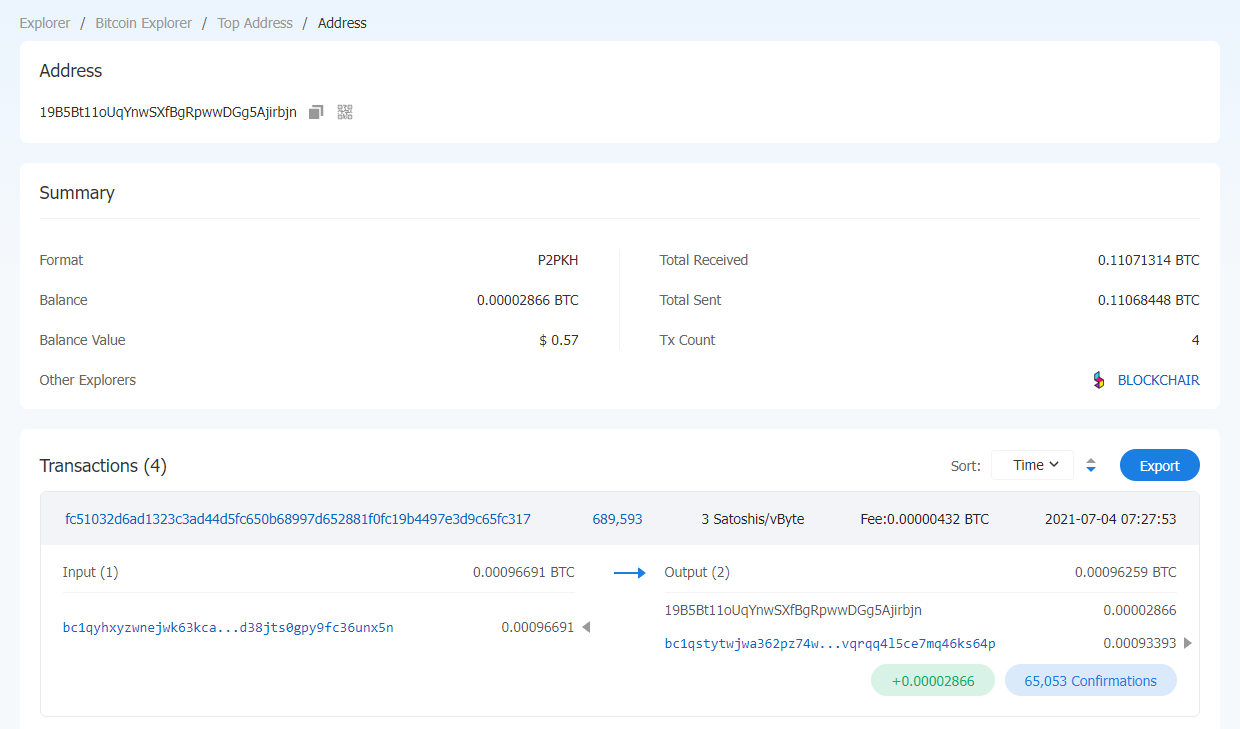This screenshot has height=729, width=1240.
Task: Click the Tx Count value 4
Action: (x=1195, y=340)
